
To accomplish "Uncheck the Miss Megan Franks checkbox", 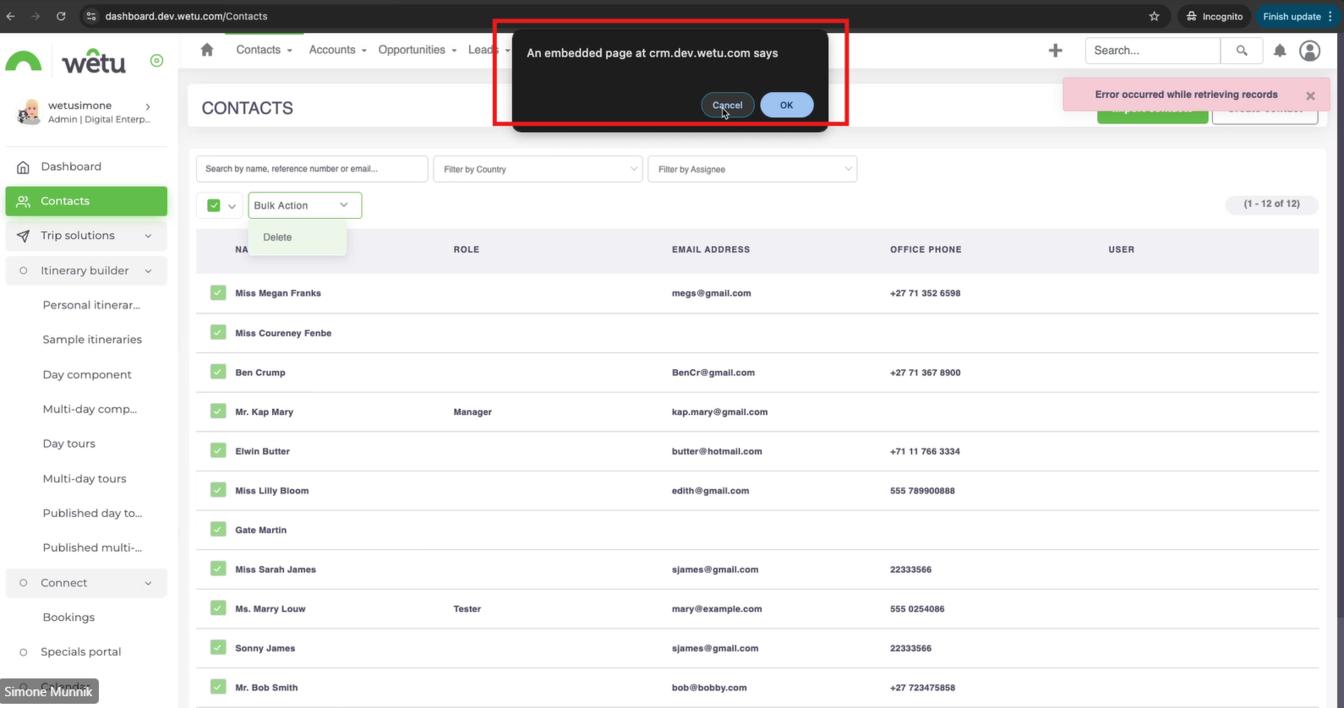I will point(218,293).
